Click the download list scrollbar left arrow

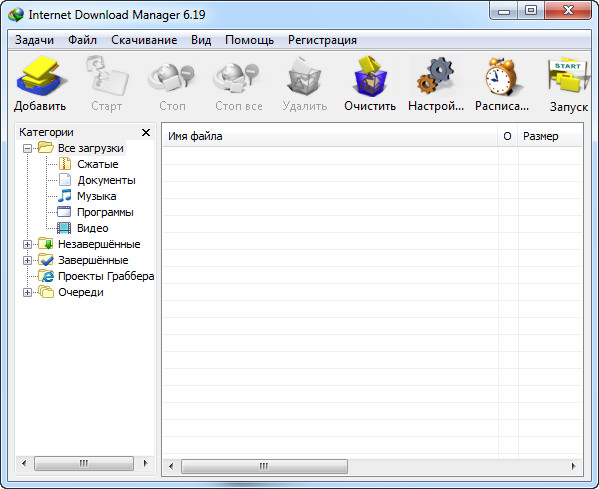click(171, 466)
